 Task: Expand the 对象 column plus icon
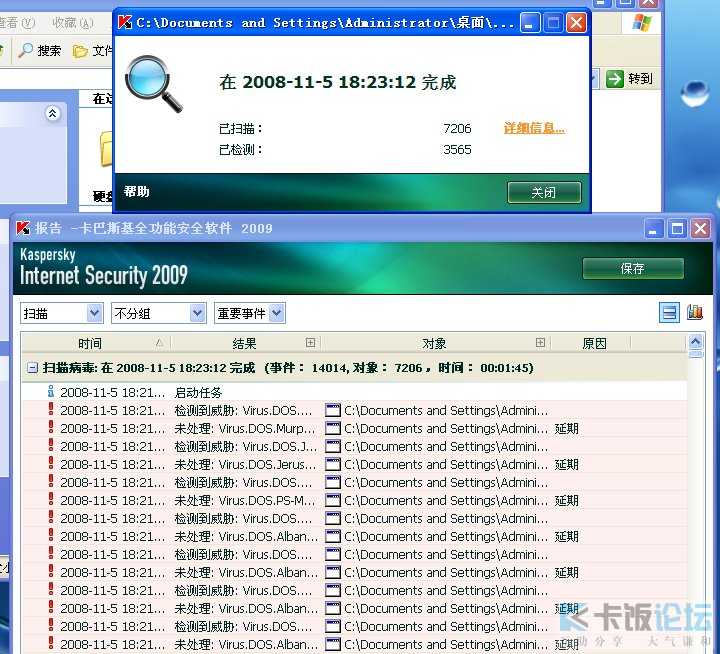pyautogui.click(x=540, y=343)
